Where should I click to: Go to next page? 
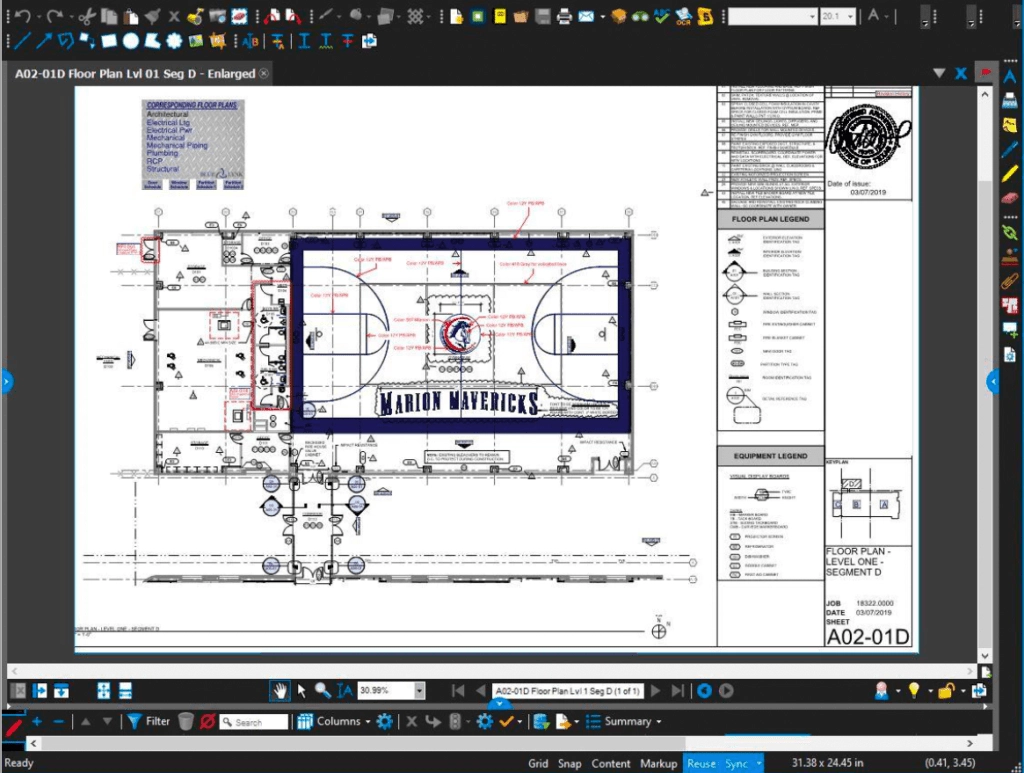(656, 691)
